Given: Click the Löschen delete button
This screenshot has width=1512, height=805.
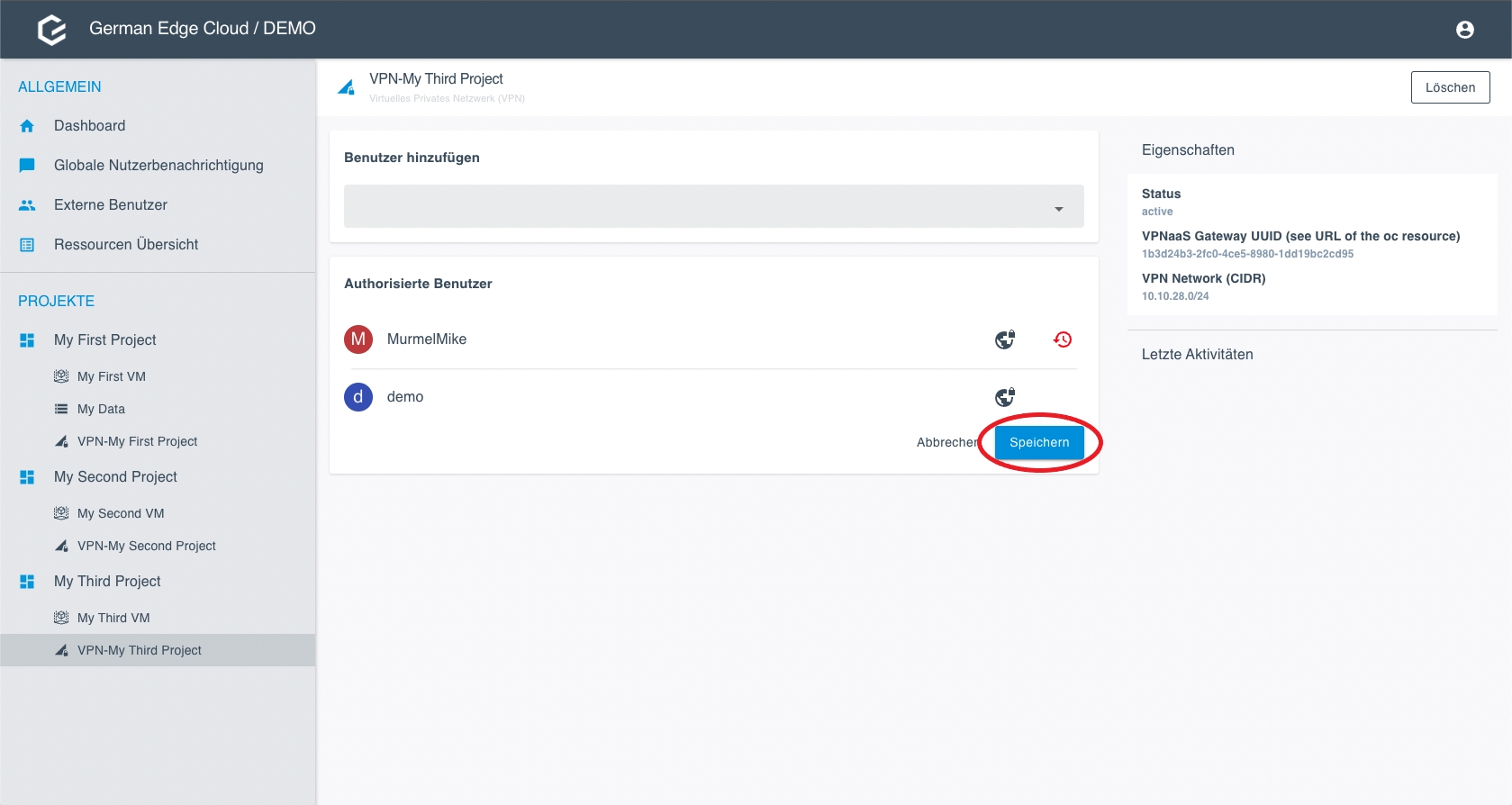Looking at the screenshot, I should coord(1451,87).
